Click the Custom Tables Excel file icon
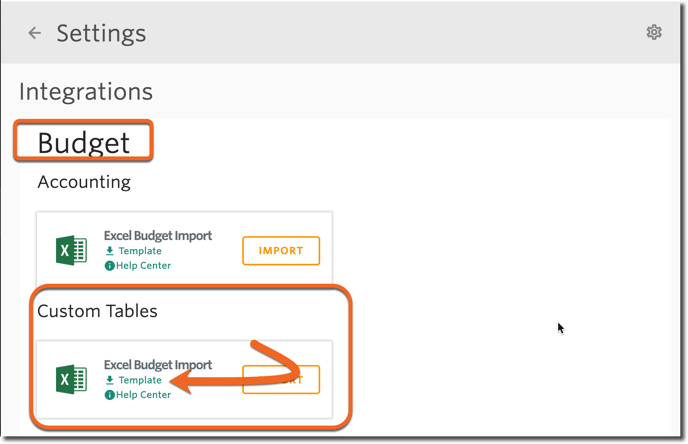 coord(72,380)
